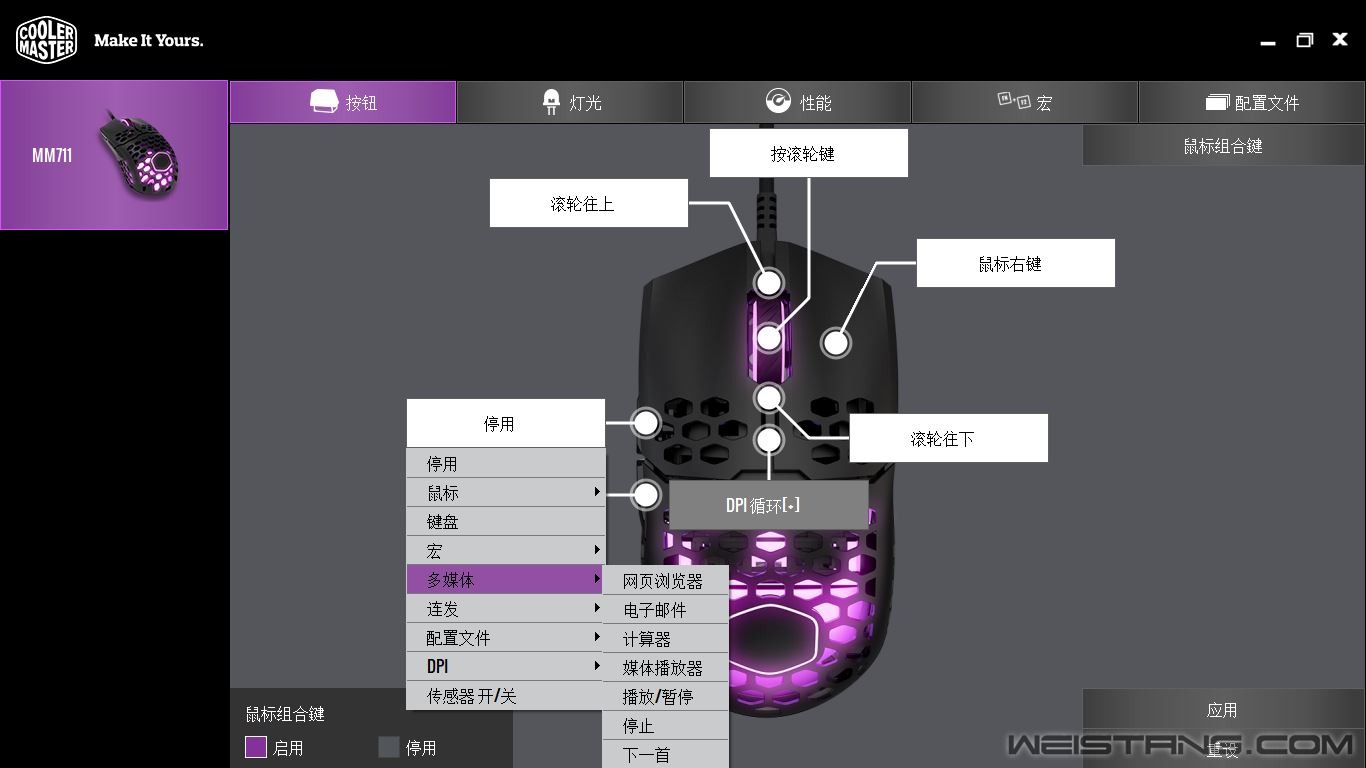Click the scroll-up node on mouse wheel
Image resolution: width=1366 pixels, height=768 pixels.
pos(769,283)
